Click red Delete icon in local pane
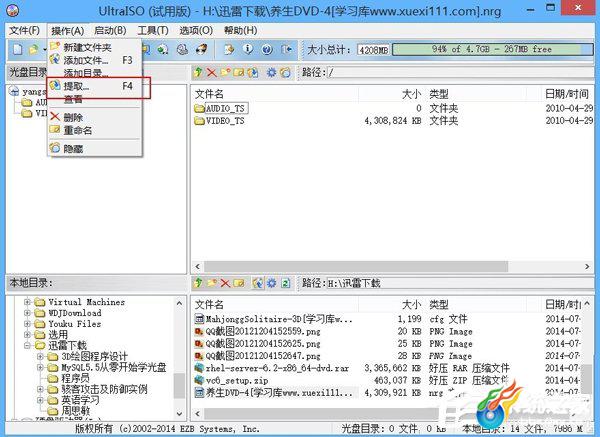 225,283
